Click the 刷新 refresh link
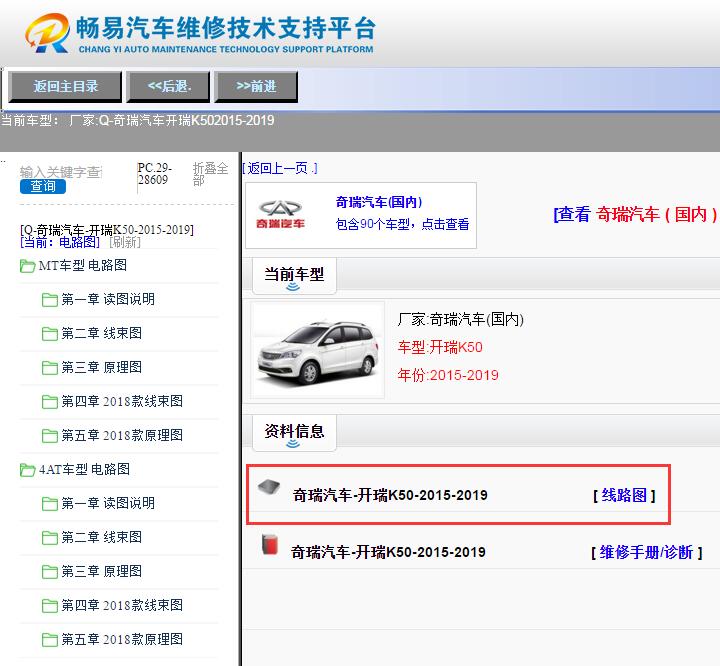 [125, 242]
